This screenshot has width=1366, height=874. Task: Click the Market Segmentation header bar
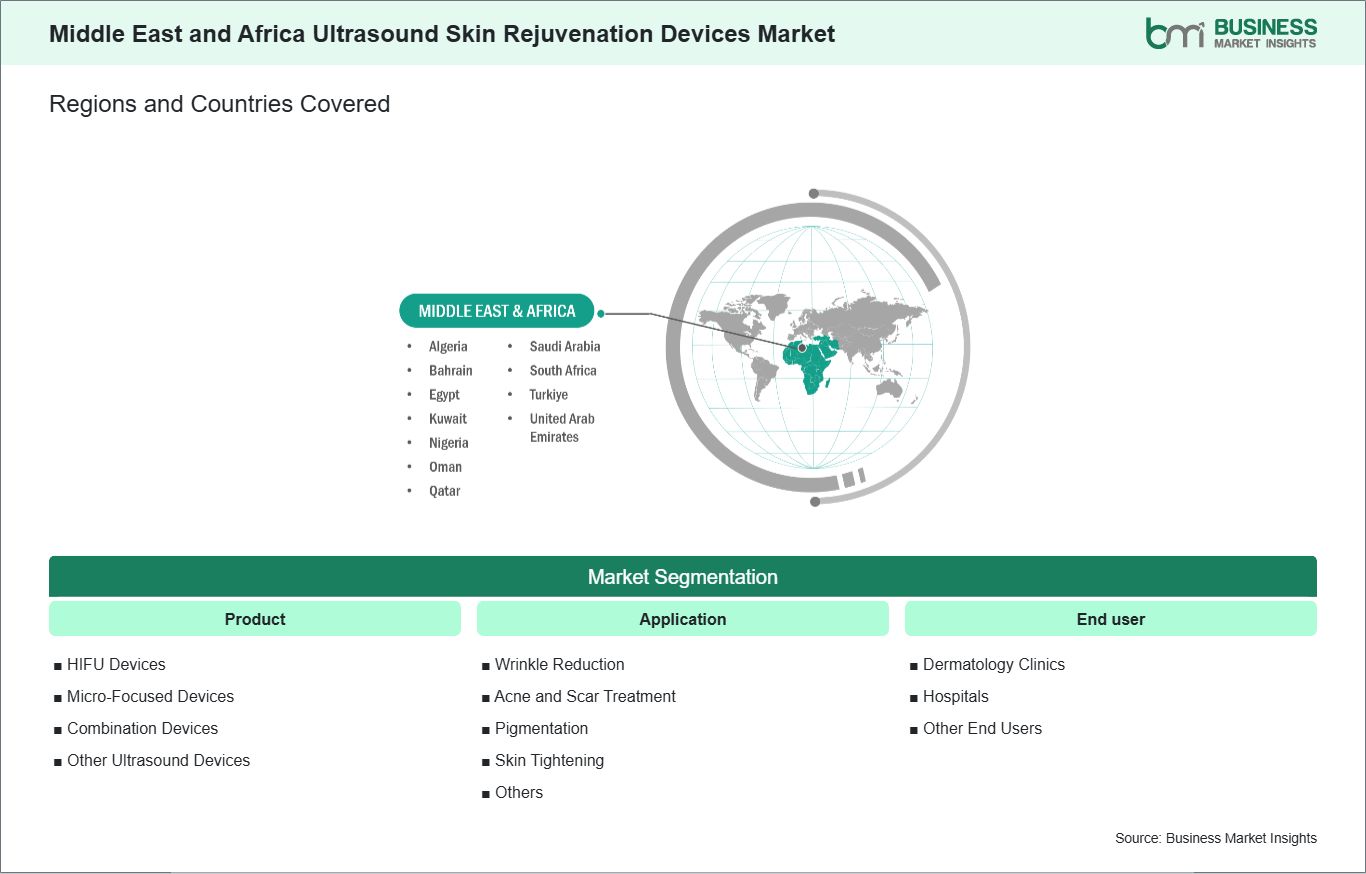click(683, 577)
